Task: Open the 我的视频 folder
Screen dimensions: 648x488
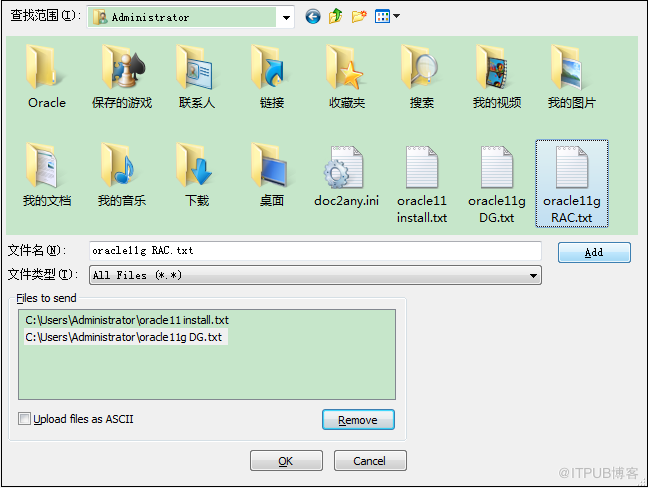Action: point(497,77)
